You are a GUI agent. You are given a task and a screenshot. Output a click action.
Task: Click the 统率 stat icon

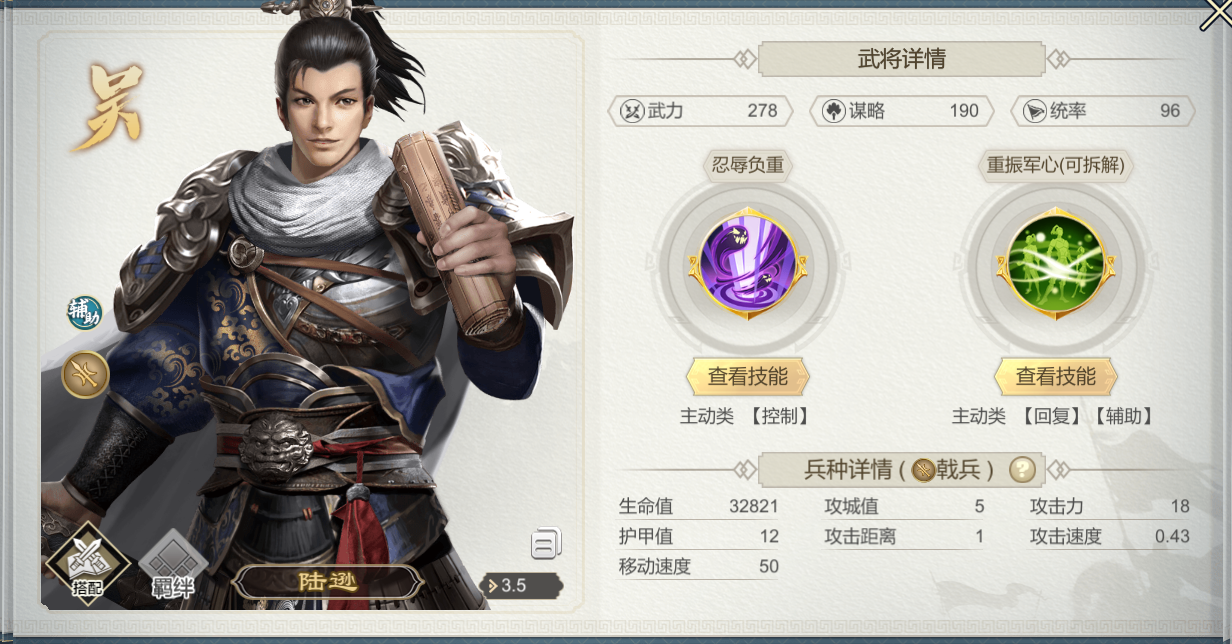tap(1034, 111)
